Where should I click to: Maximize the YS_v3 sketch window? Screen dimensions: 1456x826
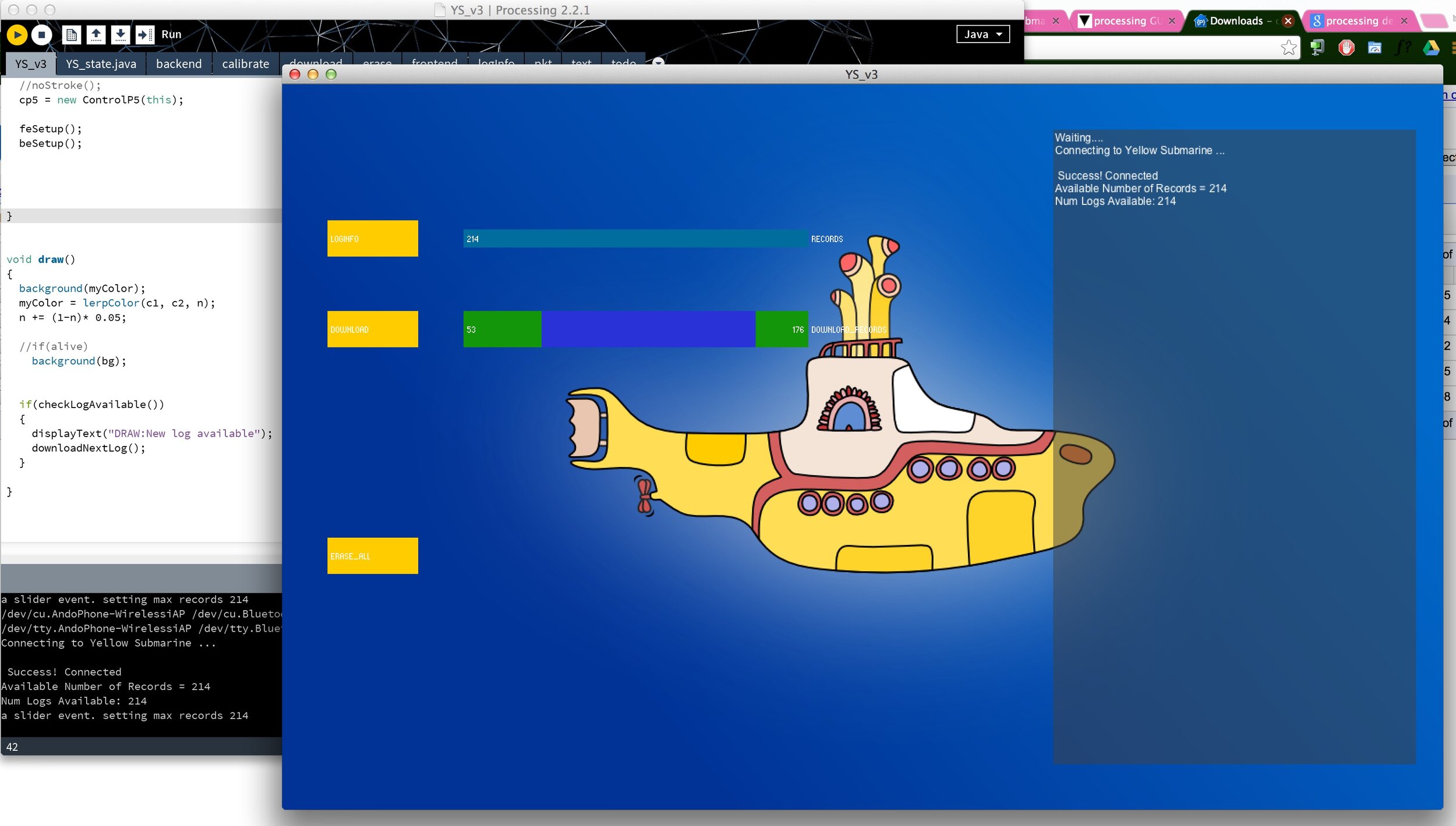[331, 75]
